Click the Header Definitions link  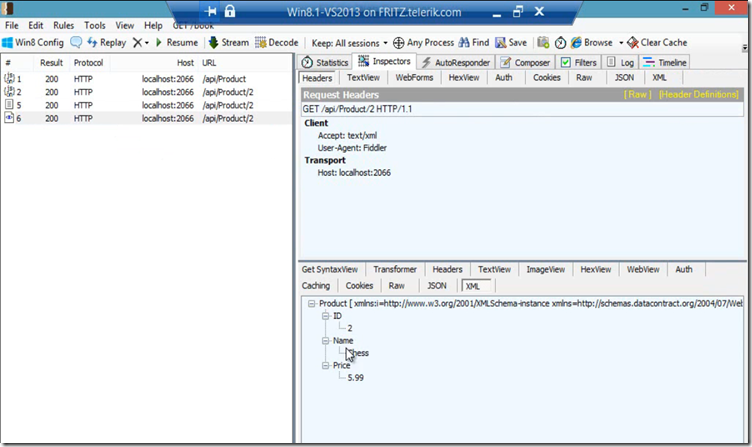[x=699, y=94]
